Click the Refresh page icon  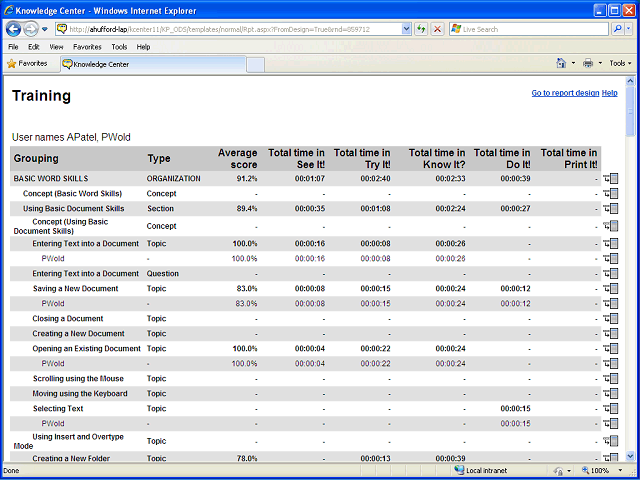pos(421,29)
